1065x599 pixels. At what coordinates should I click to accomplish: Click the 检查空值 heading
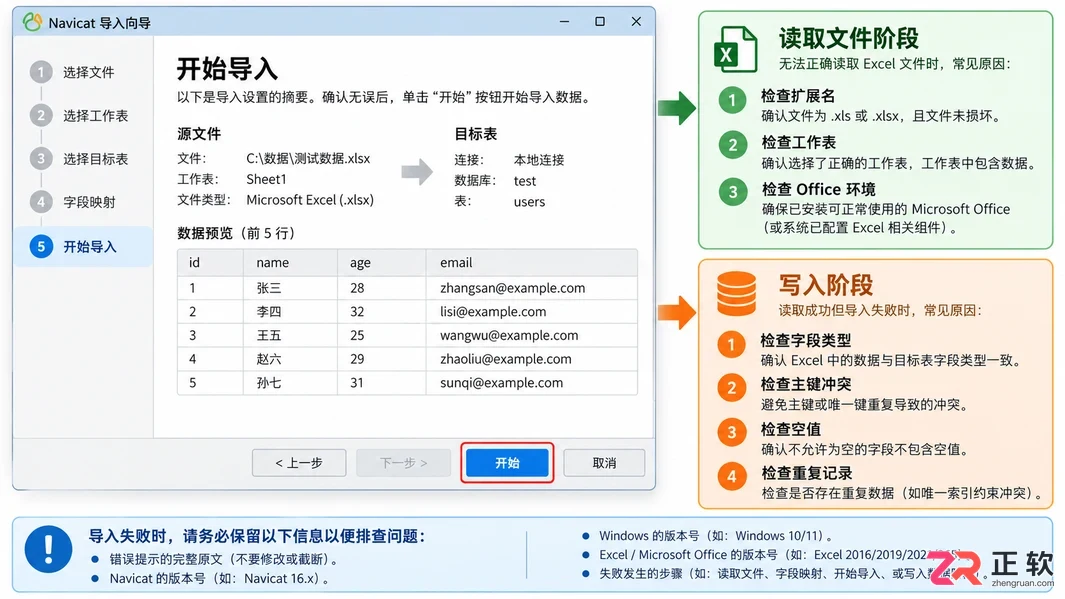pos(791,429)
